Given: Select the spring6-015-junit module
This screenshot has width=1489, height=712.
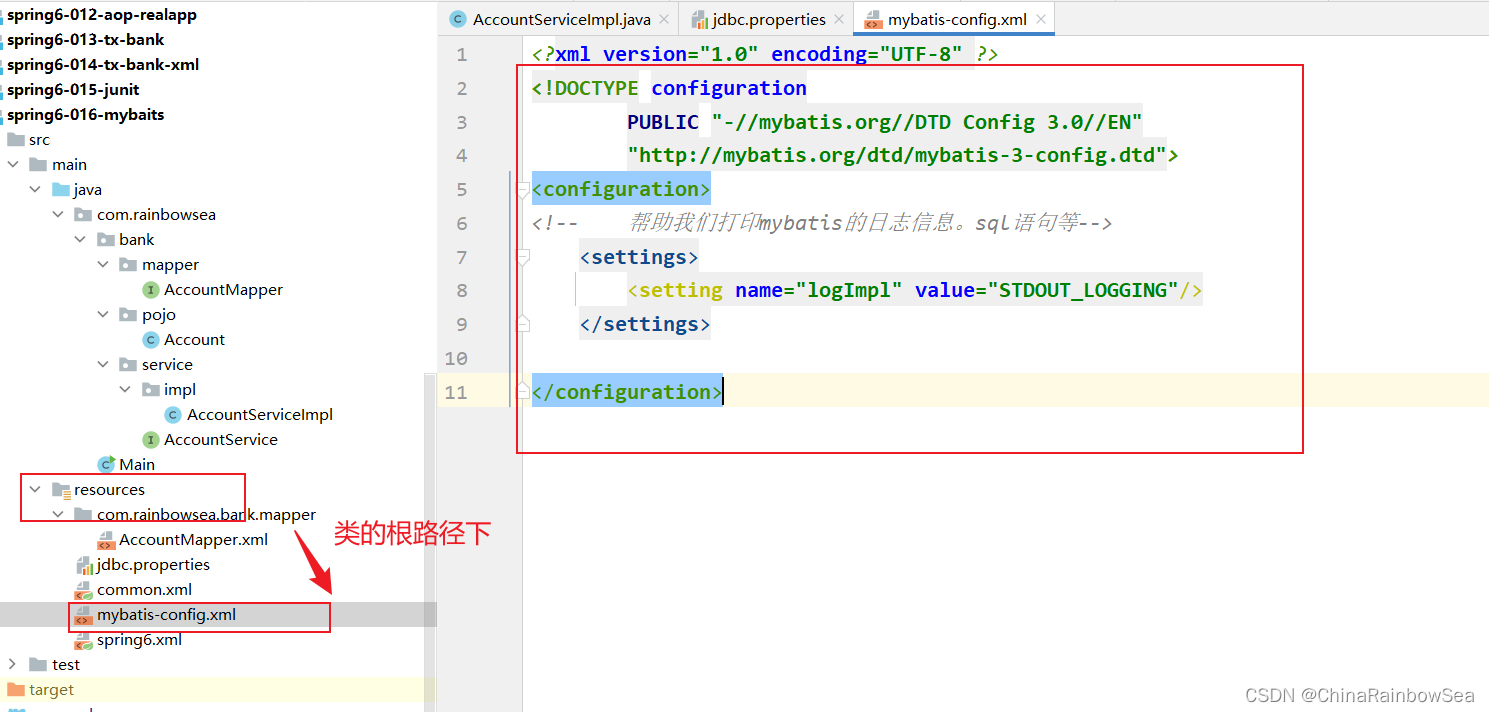Looking at the screenshot, I should tap(73, 90).
